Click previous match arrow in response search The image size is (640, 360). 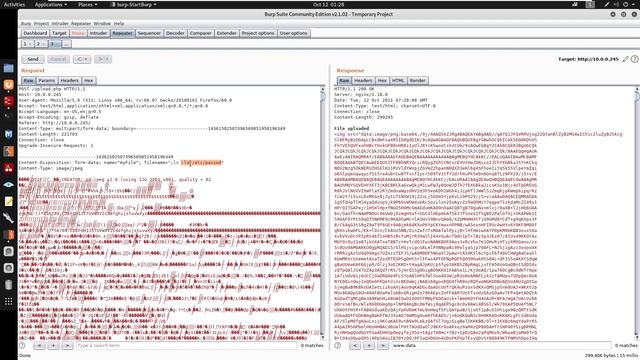tap(355, 346)
